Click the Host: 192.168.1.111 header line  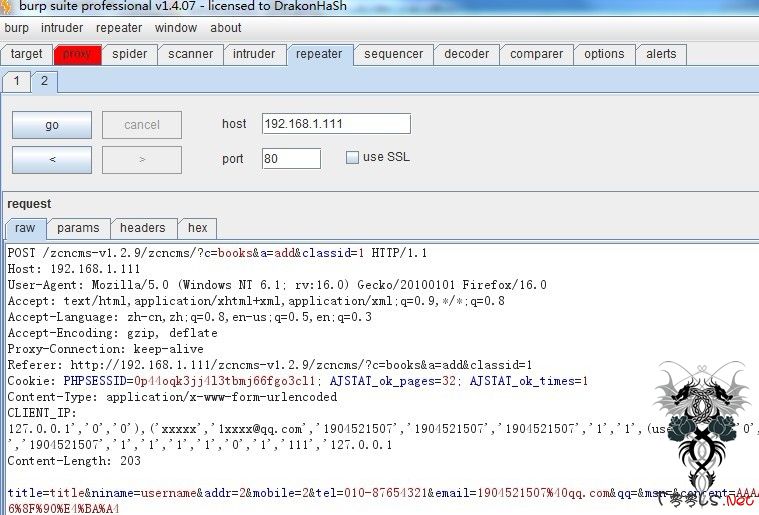(x=74, y=269)
